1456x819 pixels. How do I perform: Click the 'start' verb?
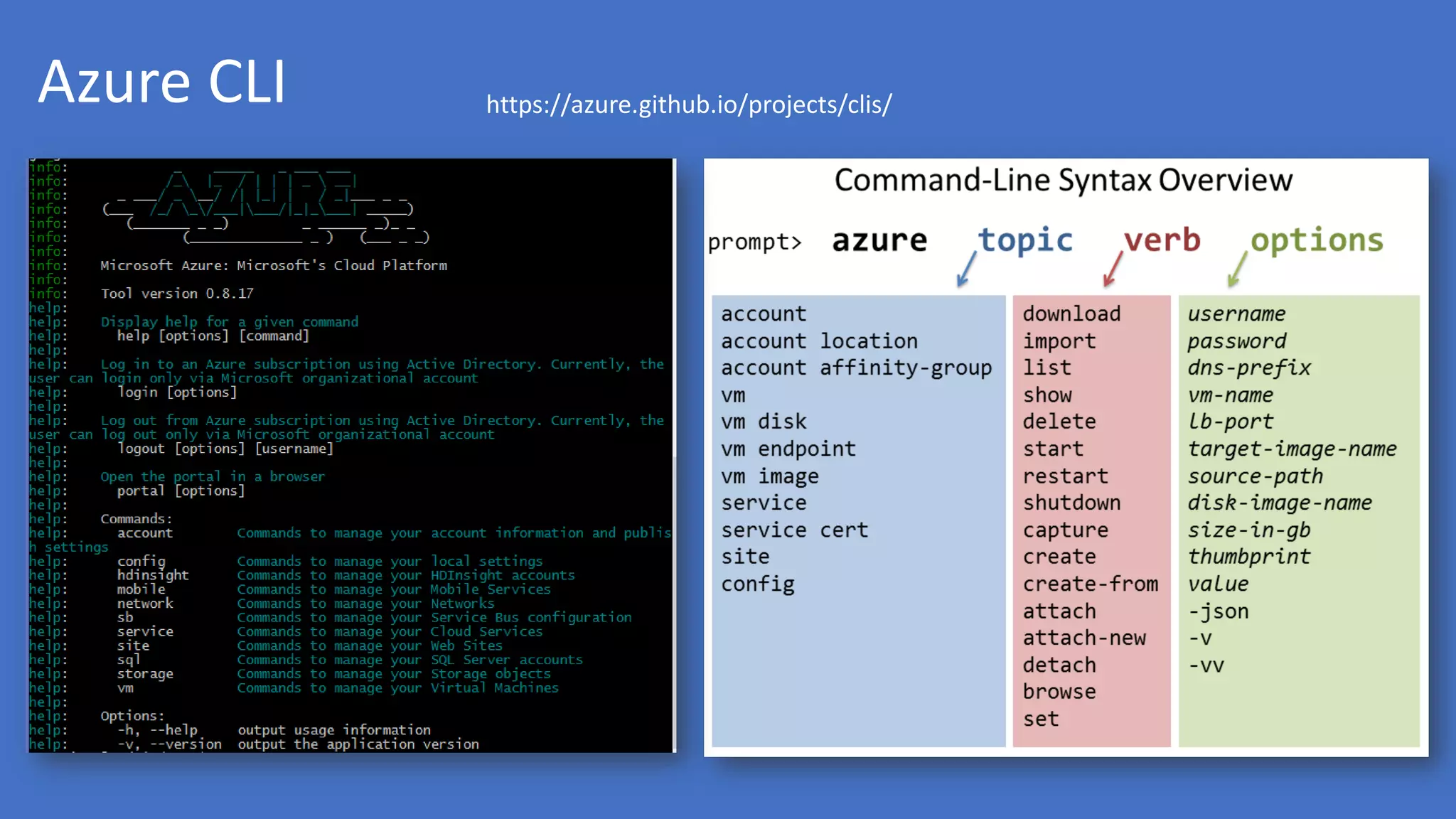click(1054, 449)
